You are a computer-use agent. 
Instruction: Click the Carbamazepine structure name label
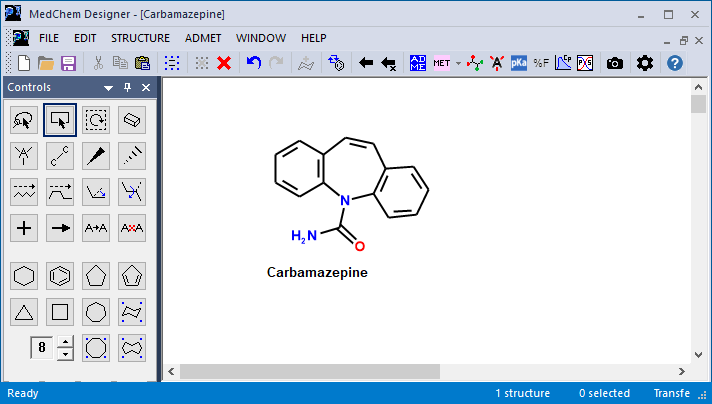317,272
